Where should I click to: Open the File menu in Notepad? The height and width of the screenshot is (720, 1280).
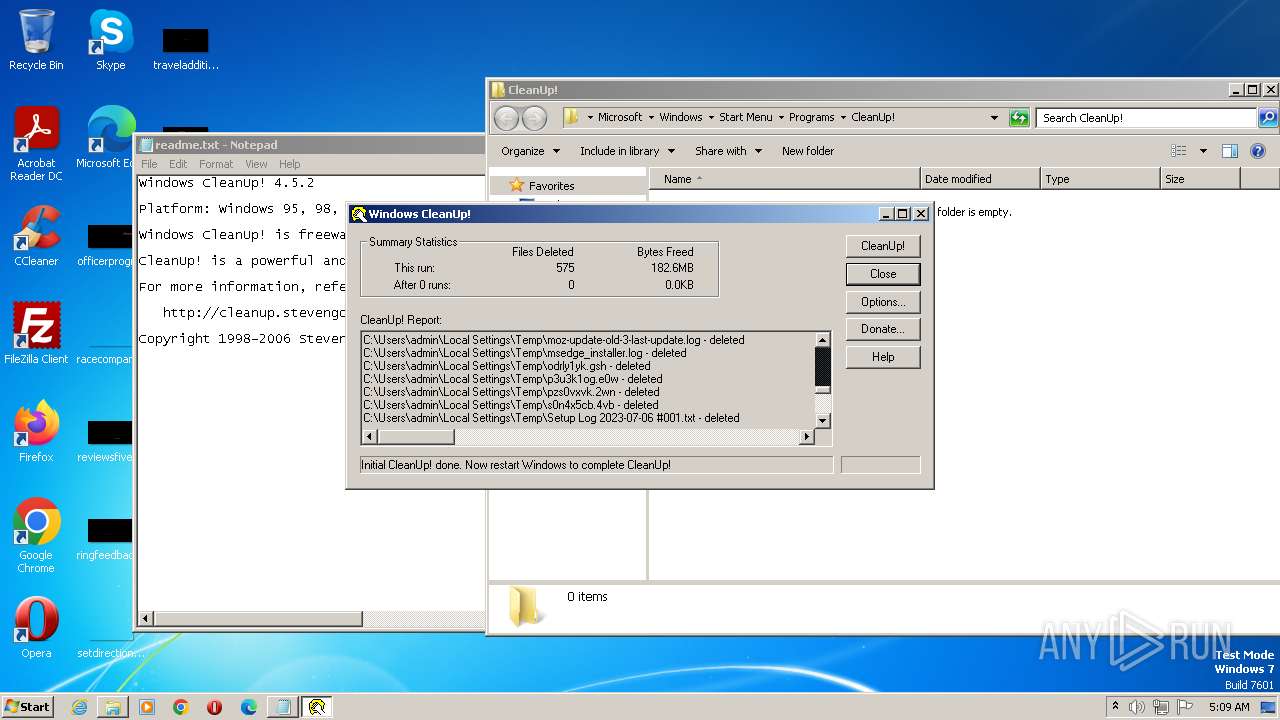point(149,164)
